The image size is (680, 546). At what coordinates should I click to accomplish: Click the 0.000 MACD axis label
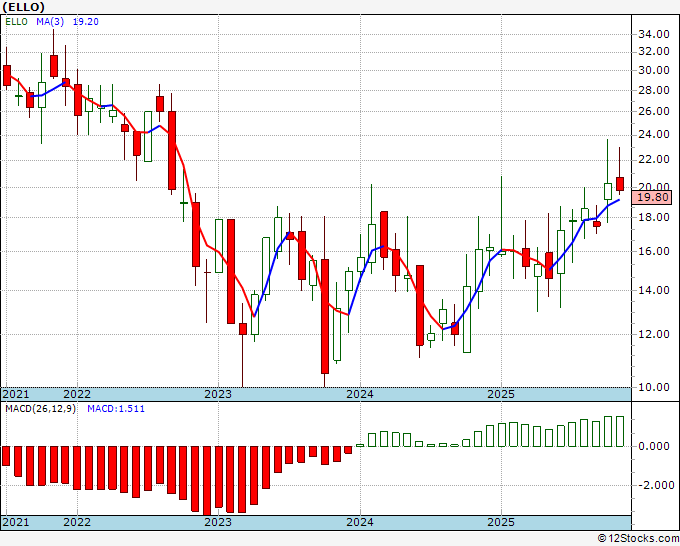pyautogui.click(x=654, y=446)
